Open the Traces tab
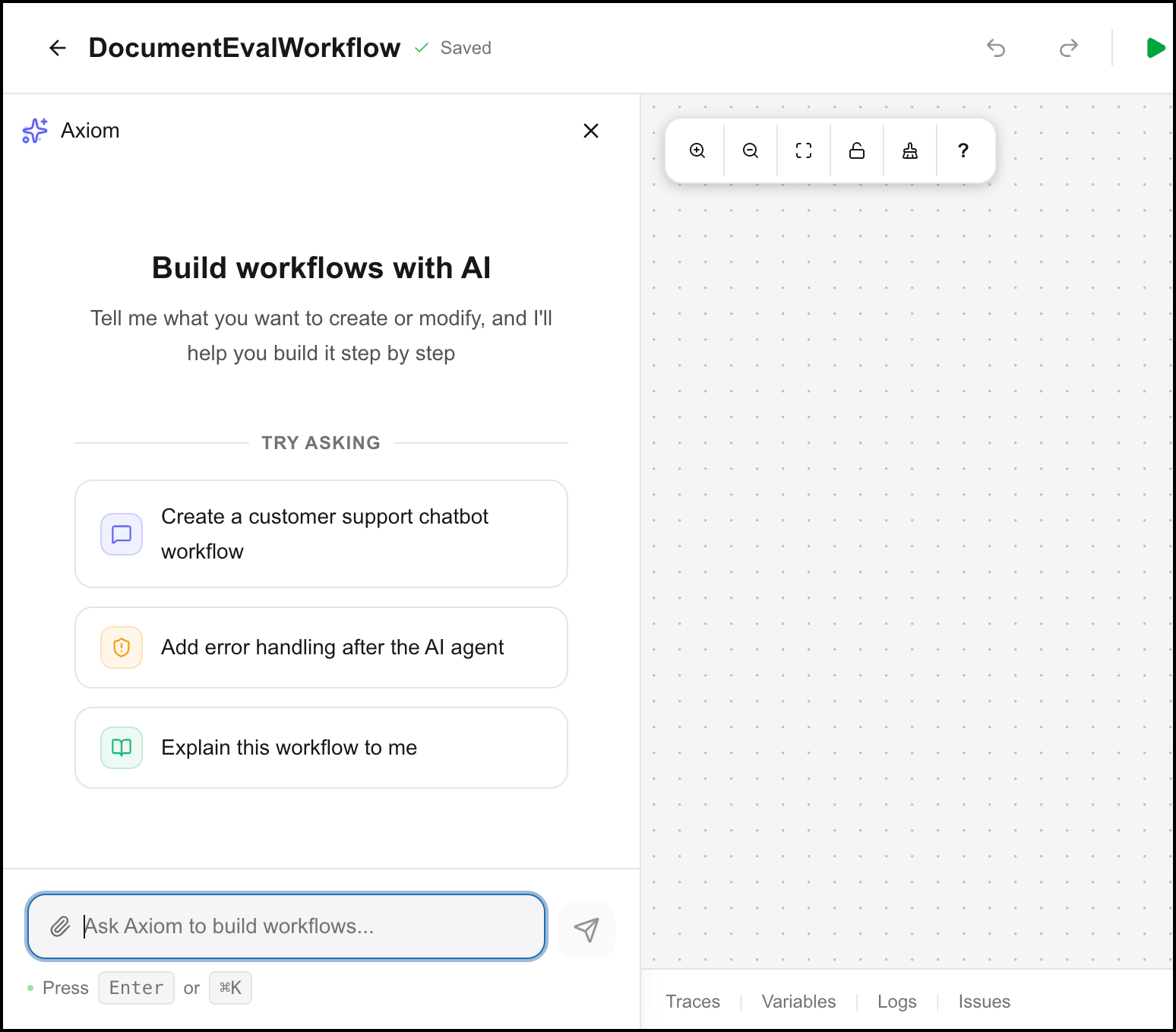 693,1002
